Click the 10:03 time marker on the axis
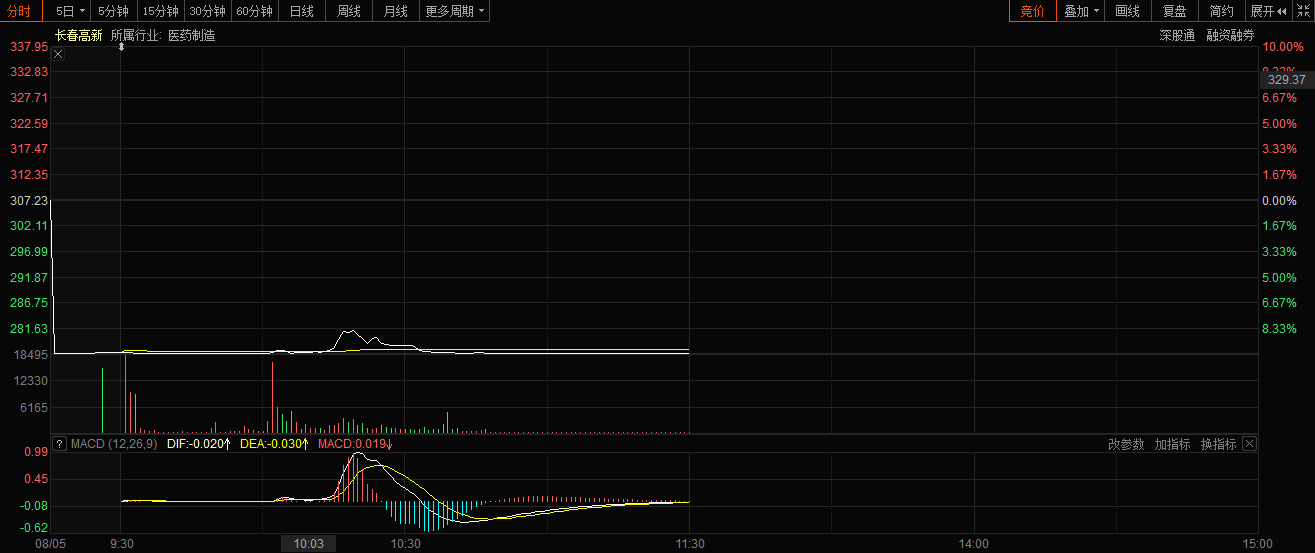The image size is (1315, 553). point(309,543)
